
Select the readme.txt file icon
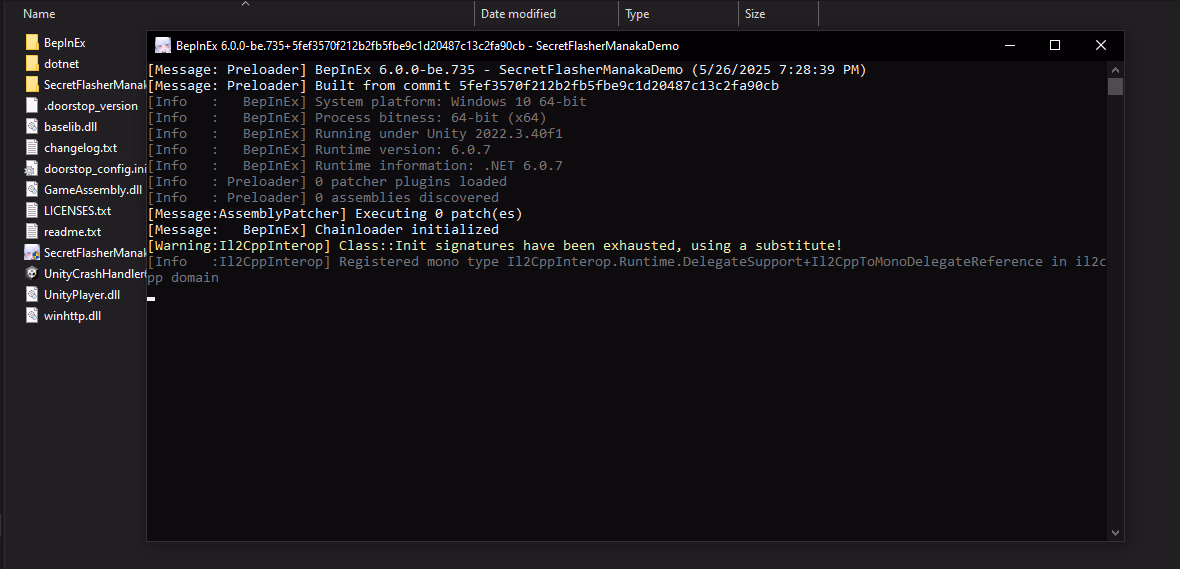(x=32, y=232)
